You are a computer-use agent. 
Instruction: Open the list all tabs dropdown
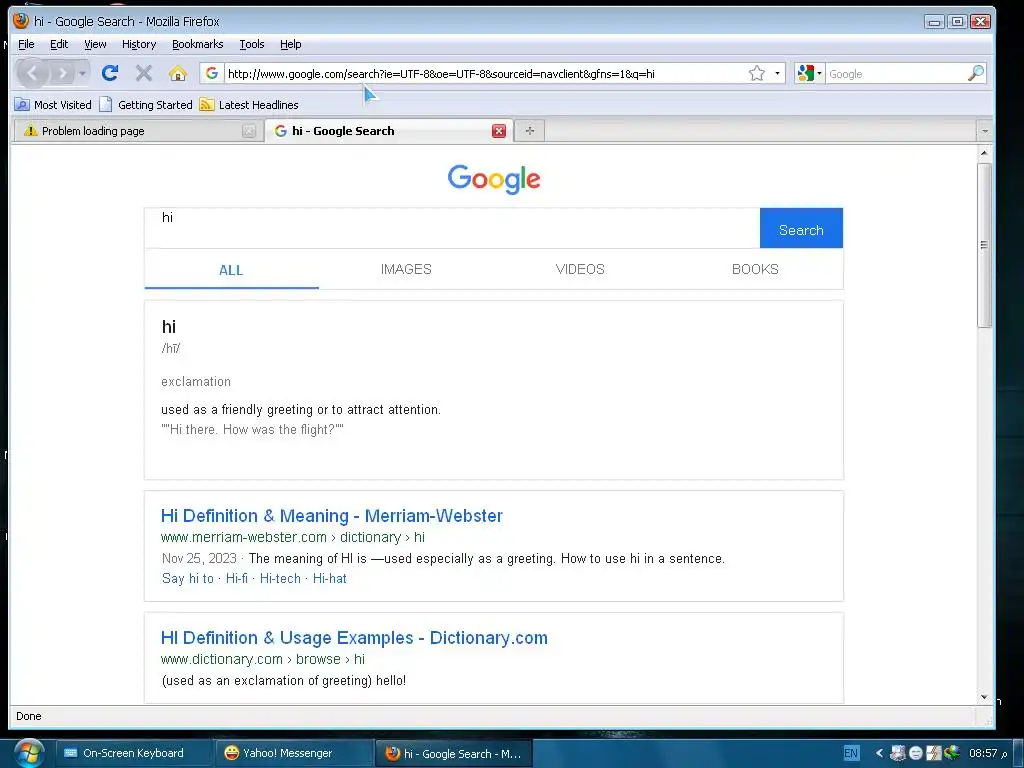pyautogui.click(x=985, y=131)
